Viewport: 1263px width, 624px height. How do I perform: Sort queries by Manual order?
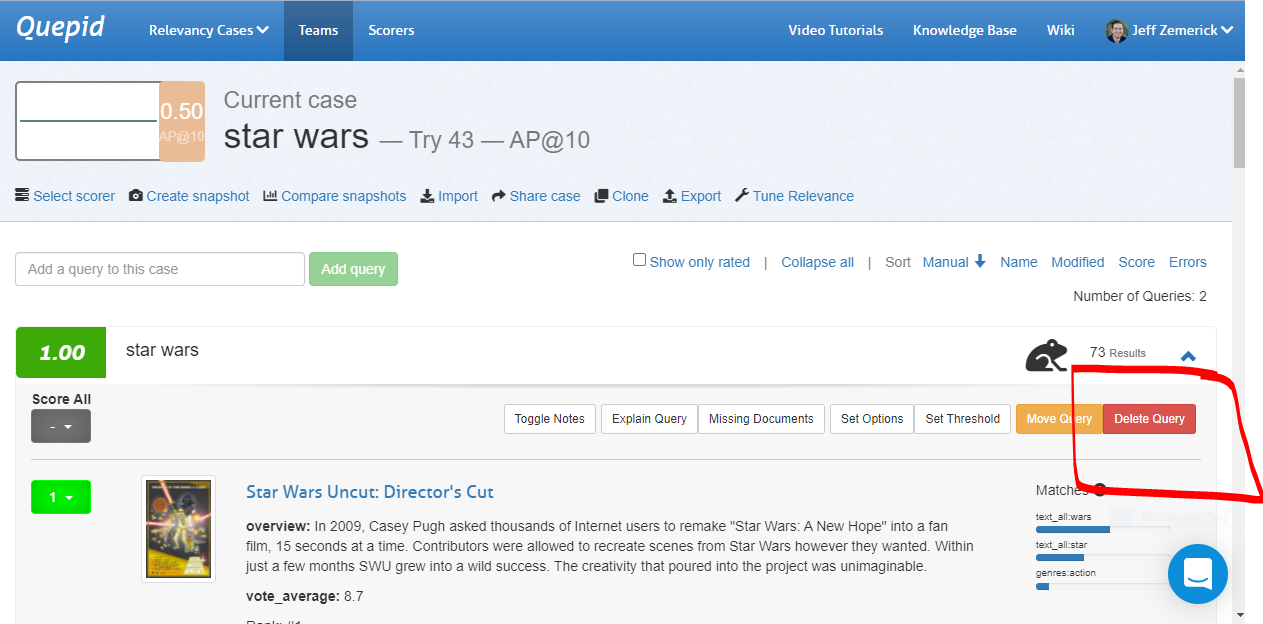pos(946,262)
